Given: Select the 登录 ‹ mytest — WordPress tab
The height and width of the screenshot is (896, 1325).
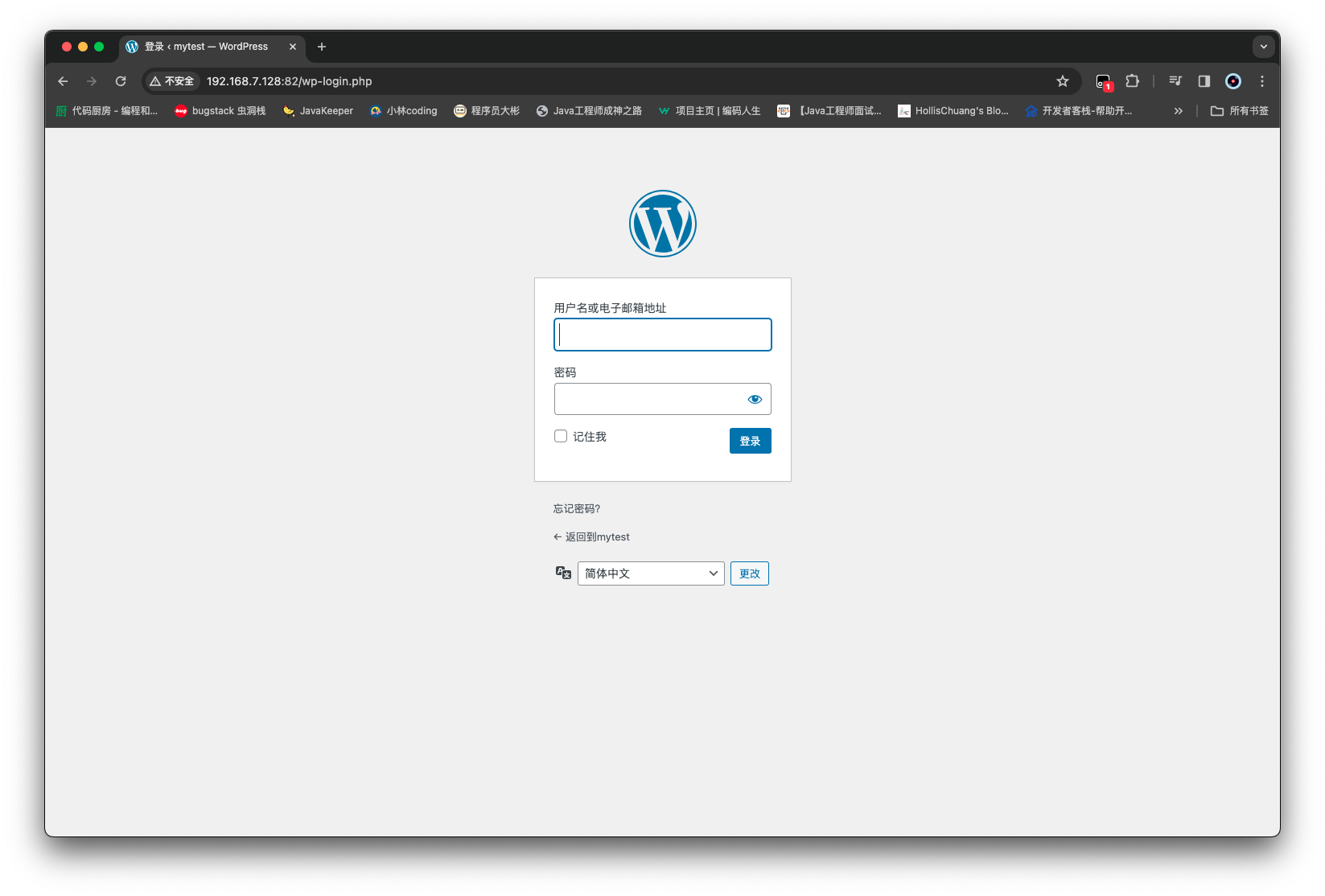Looking at the screenshot, I should [212, 47].
